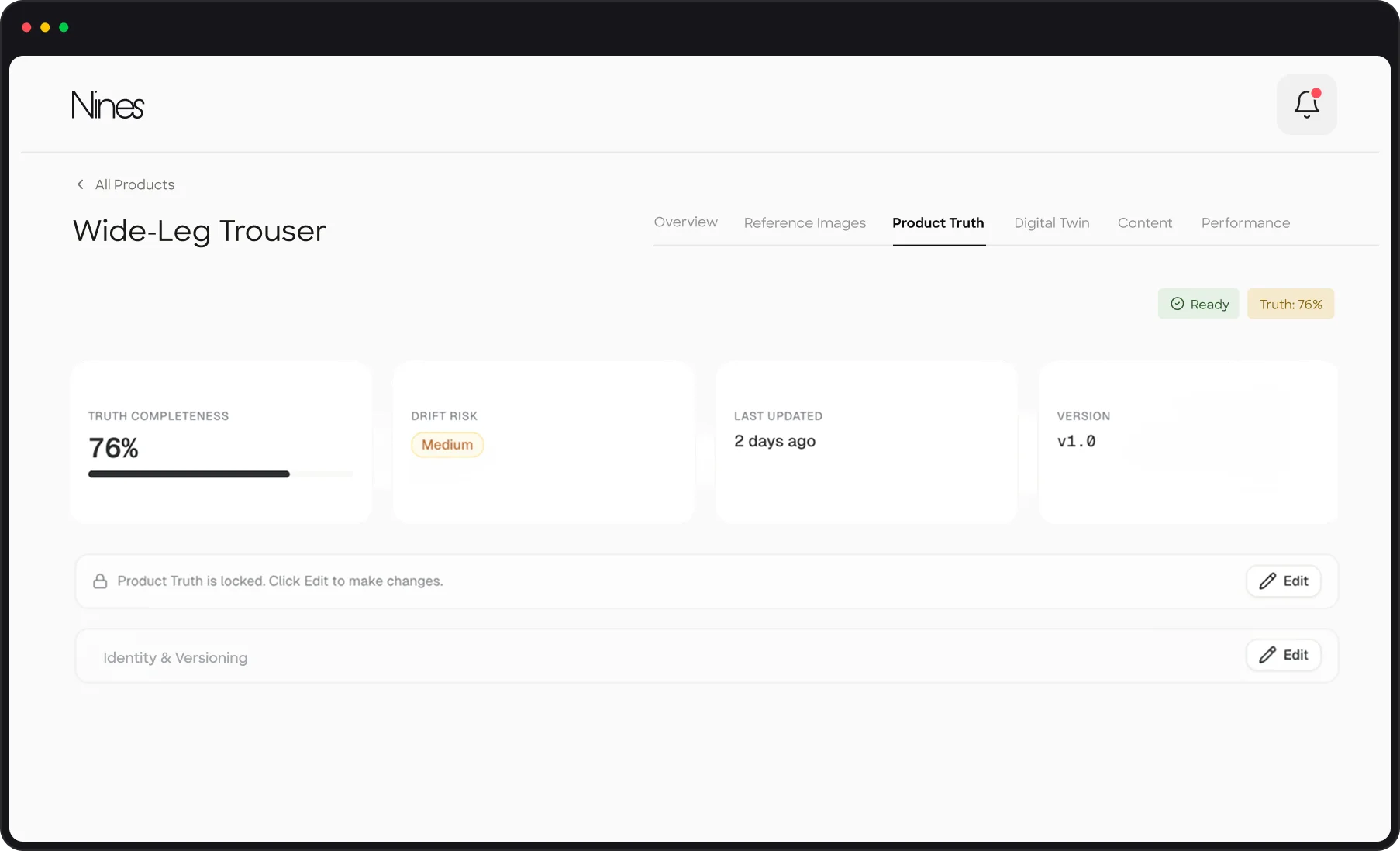Click the pencil icon next to the top Edit button

(1269, 581)
